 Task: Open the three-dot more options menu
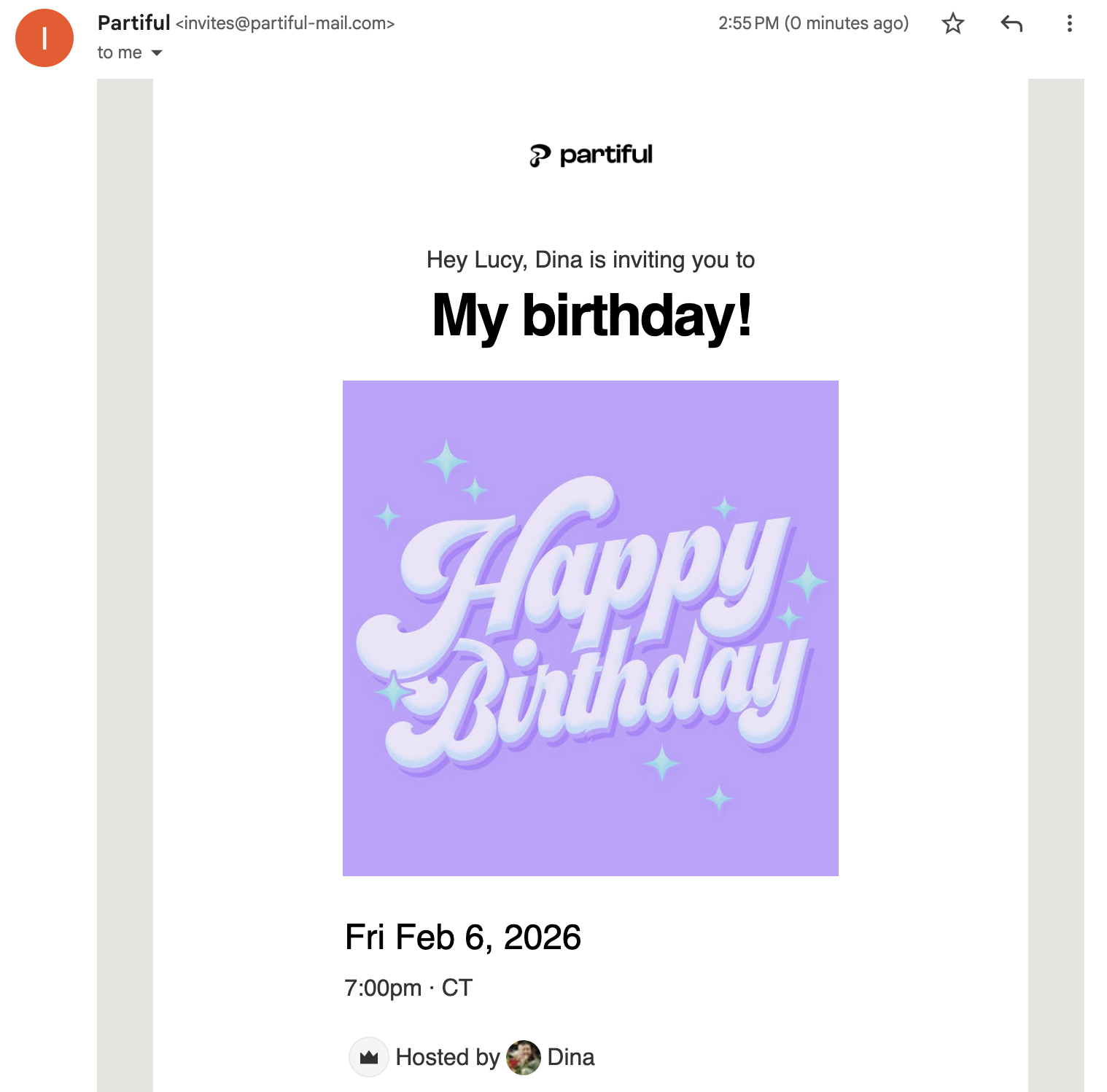click(x=1069, y=24)
